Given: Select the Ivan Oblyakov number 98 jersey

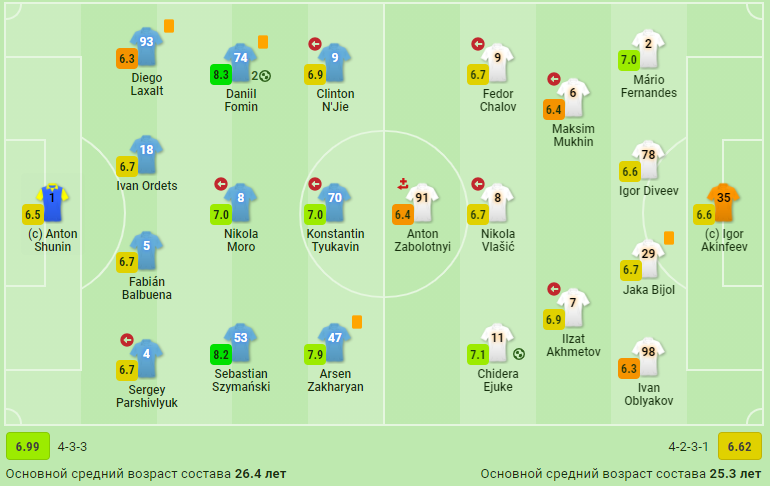Looking at the screenshot, I should pyautogui.click(x=648, y=356).
